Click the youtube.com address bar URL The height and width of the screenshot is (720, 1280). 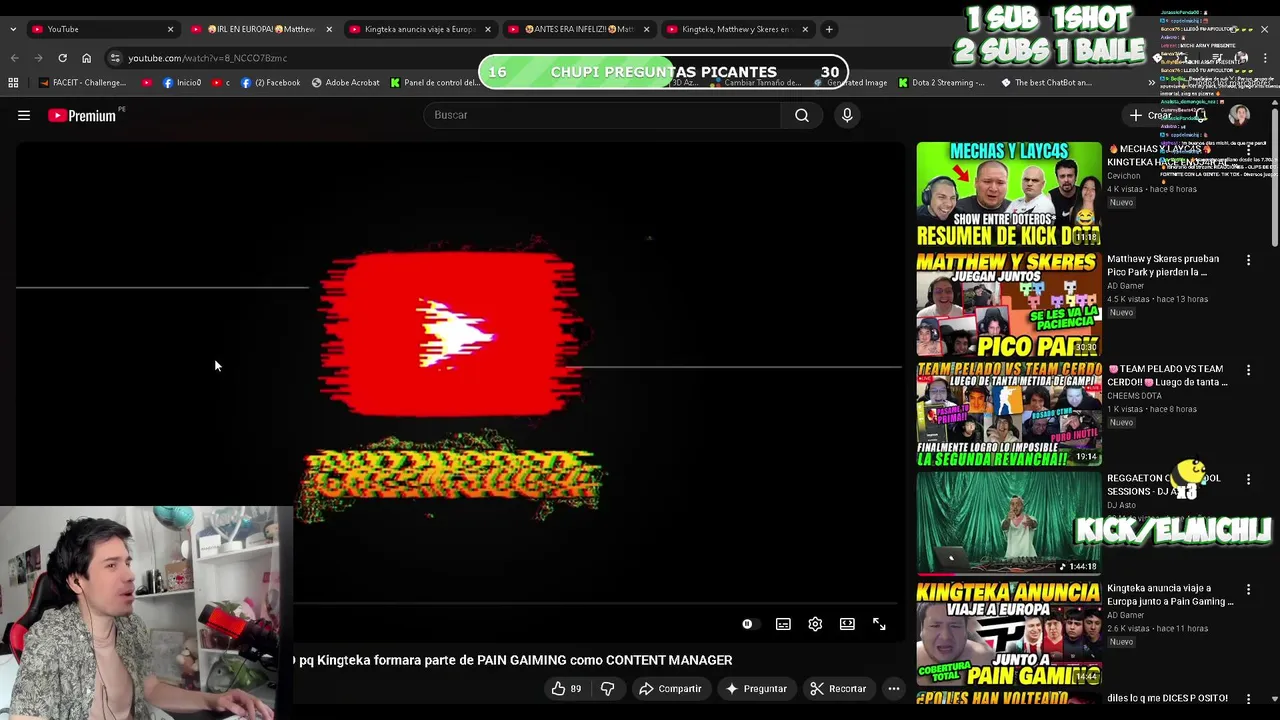coord(207,58)
